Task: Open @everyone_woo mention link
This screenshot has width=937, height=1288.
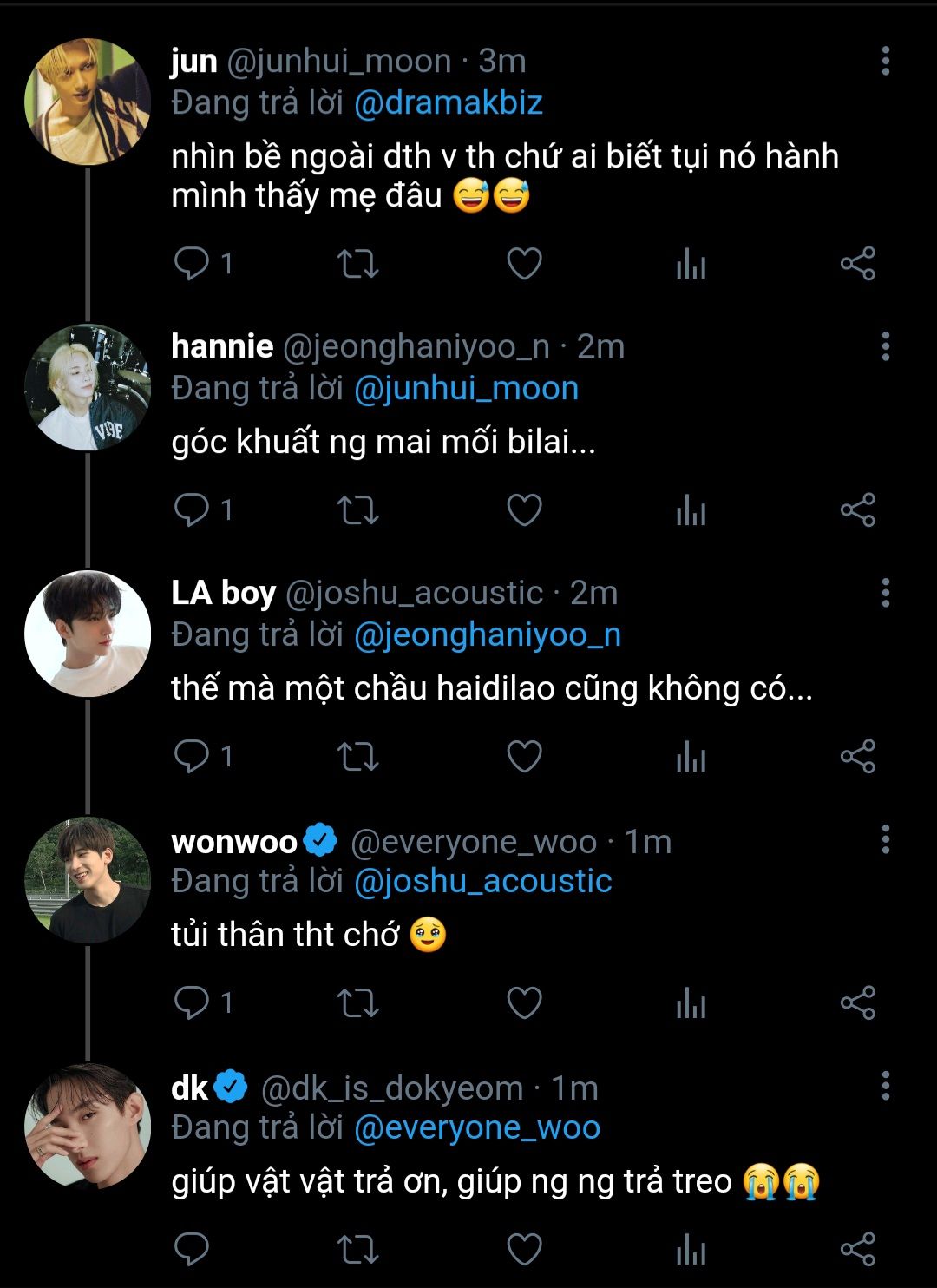Action: 476,1127
